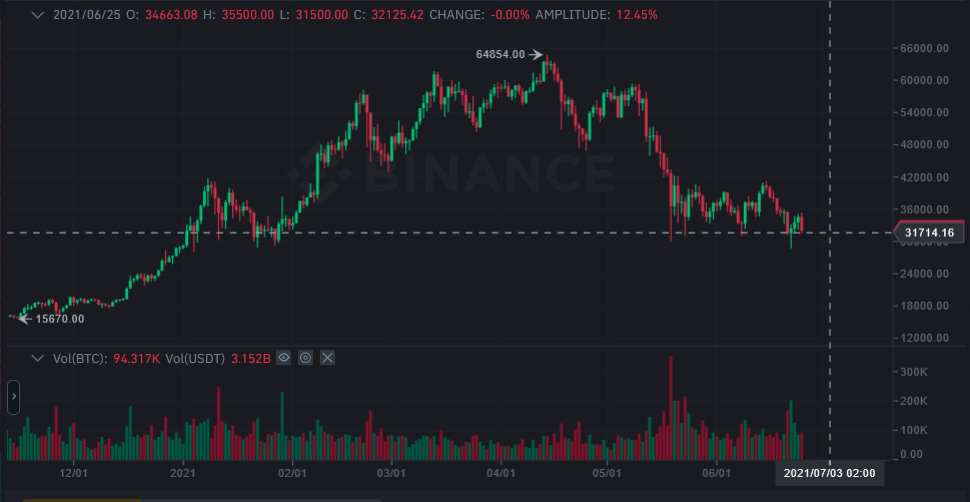Collapse the OHLC legend chevron
This screenshot has width=970, height=502.
39,15
